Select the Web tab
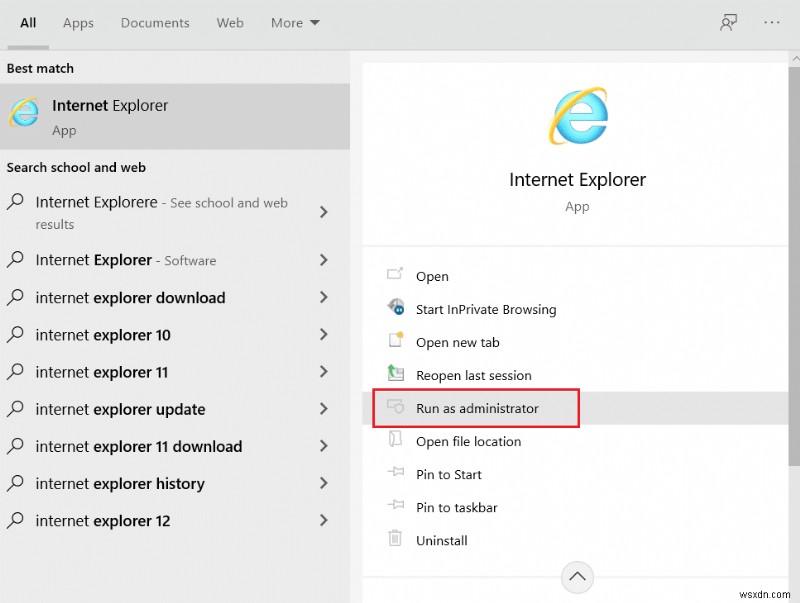 [230, 23]
